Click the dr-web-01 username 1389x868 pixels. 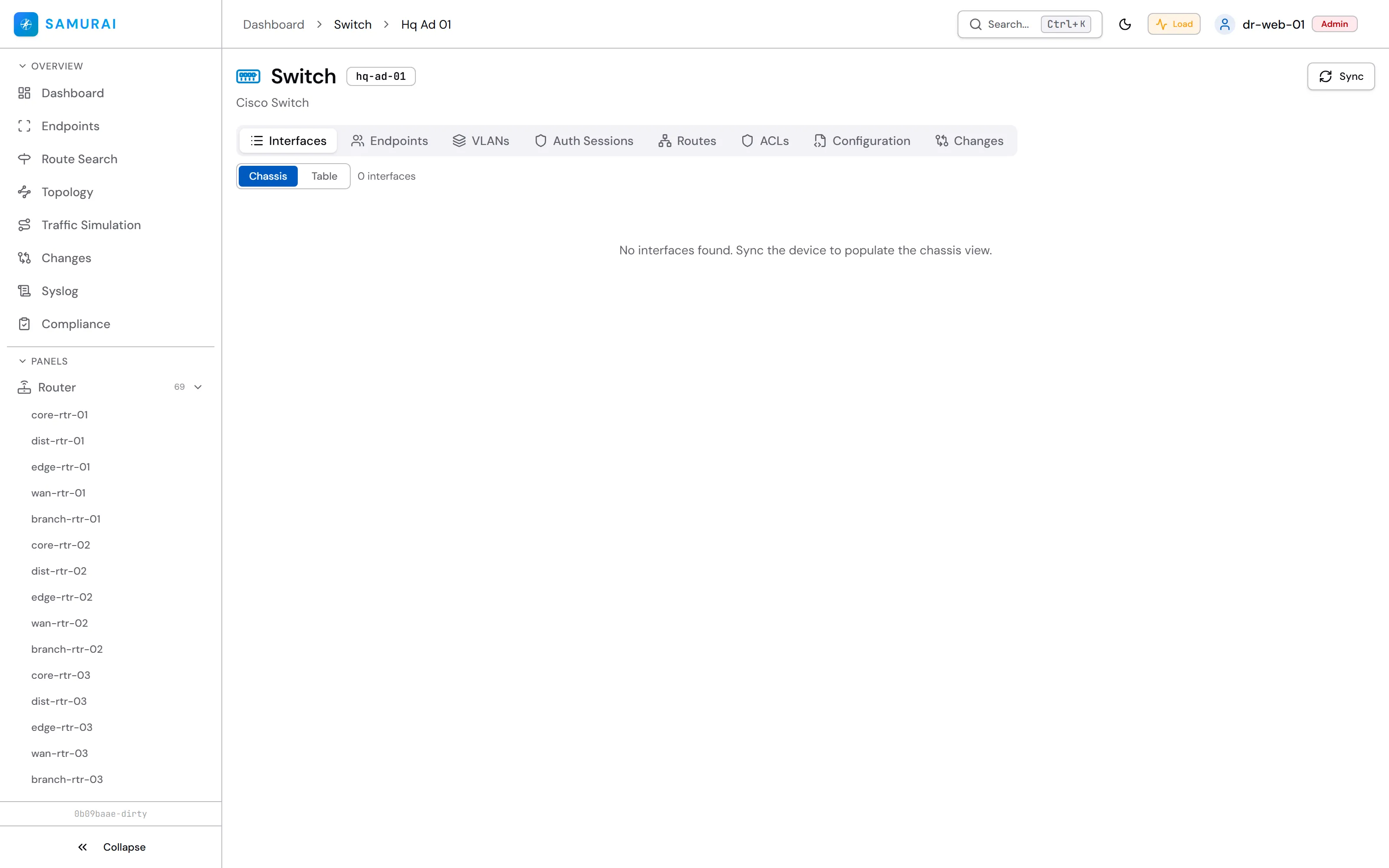(1274, 24)
